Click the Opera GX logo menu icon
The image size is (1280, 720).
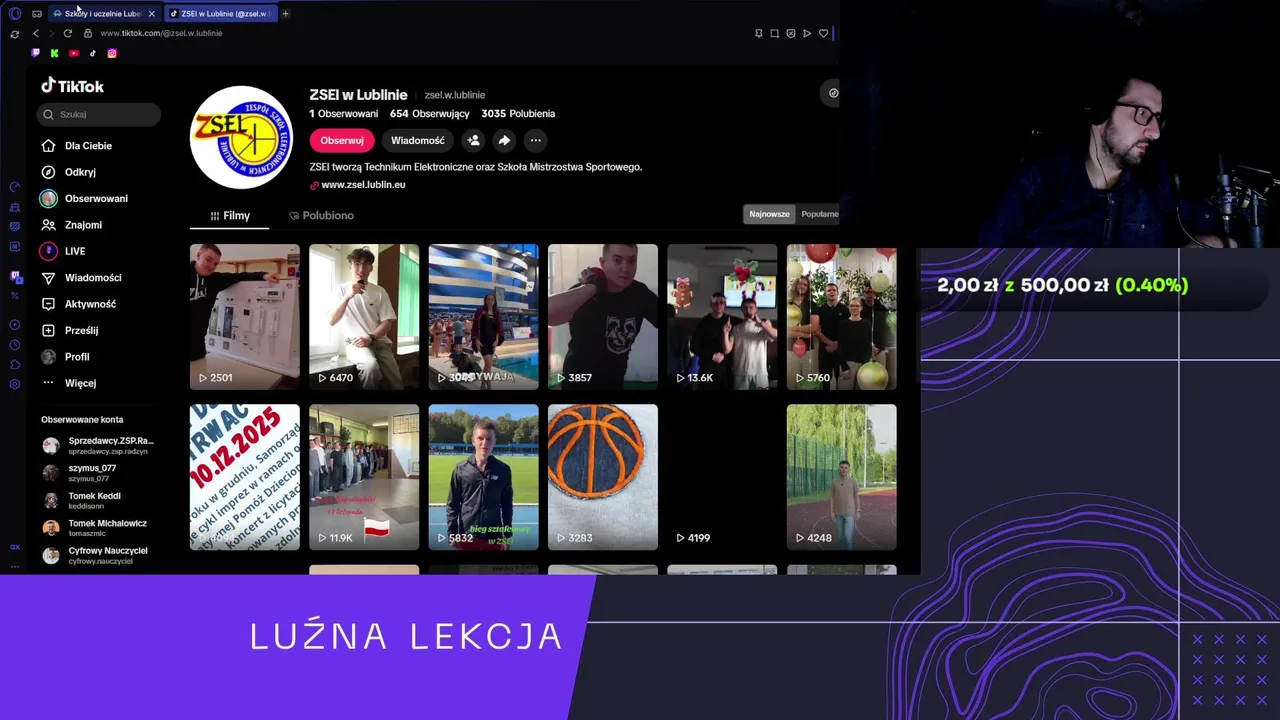14,14
